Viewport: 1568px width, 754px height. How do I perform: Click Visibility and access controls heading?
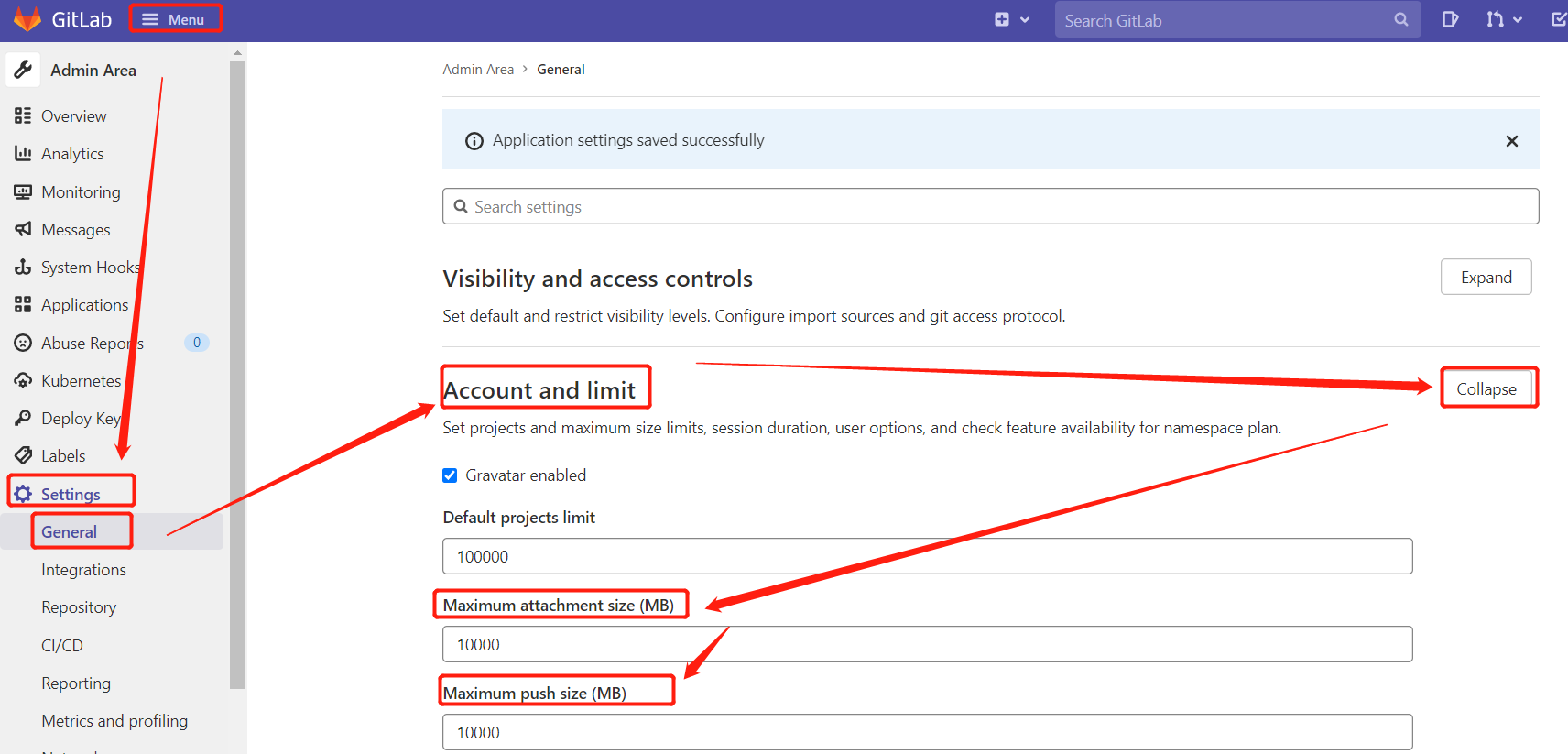click(597, 279)
